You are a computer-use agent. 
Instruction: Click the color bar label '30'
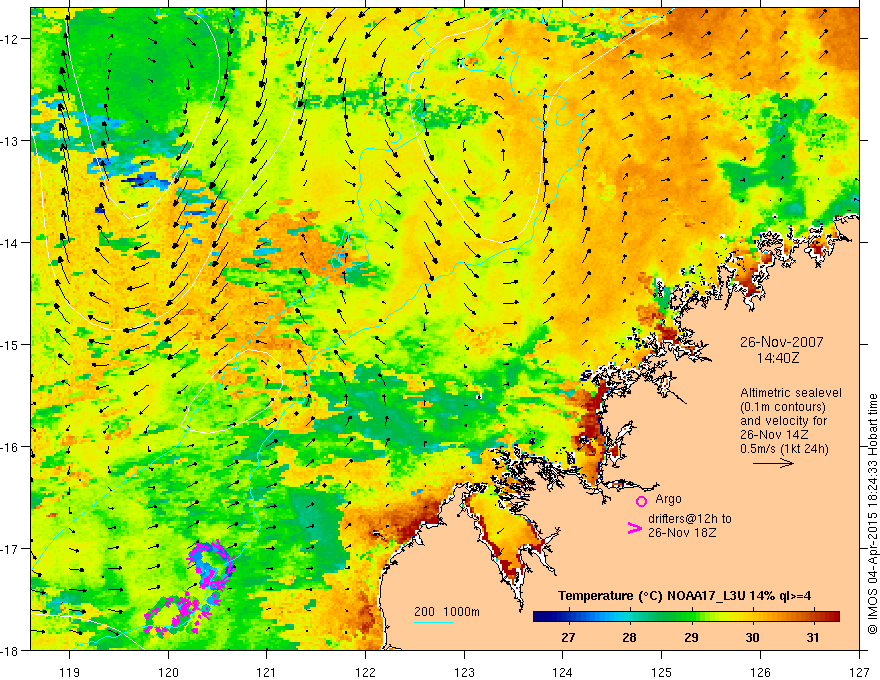click(752, 637)
